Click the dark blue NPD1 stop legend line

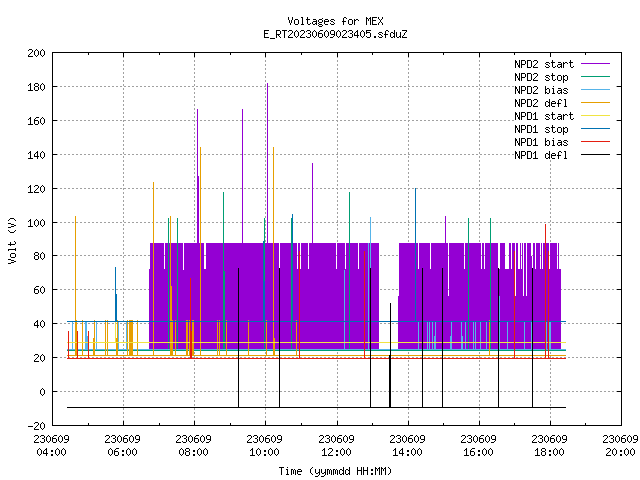pos(595,129)
